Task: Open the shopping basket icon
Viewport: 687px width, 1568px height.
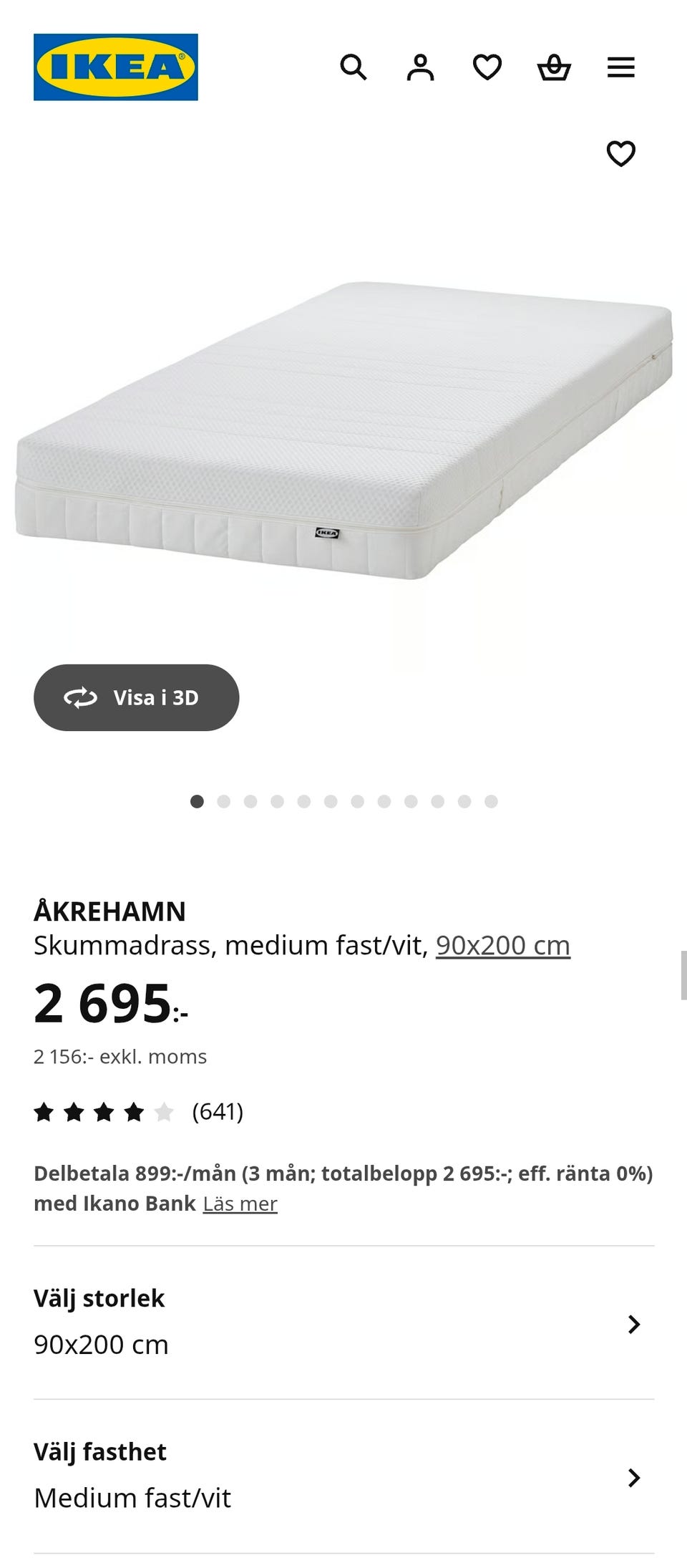Action: [554, 67]
